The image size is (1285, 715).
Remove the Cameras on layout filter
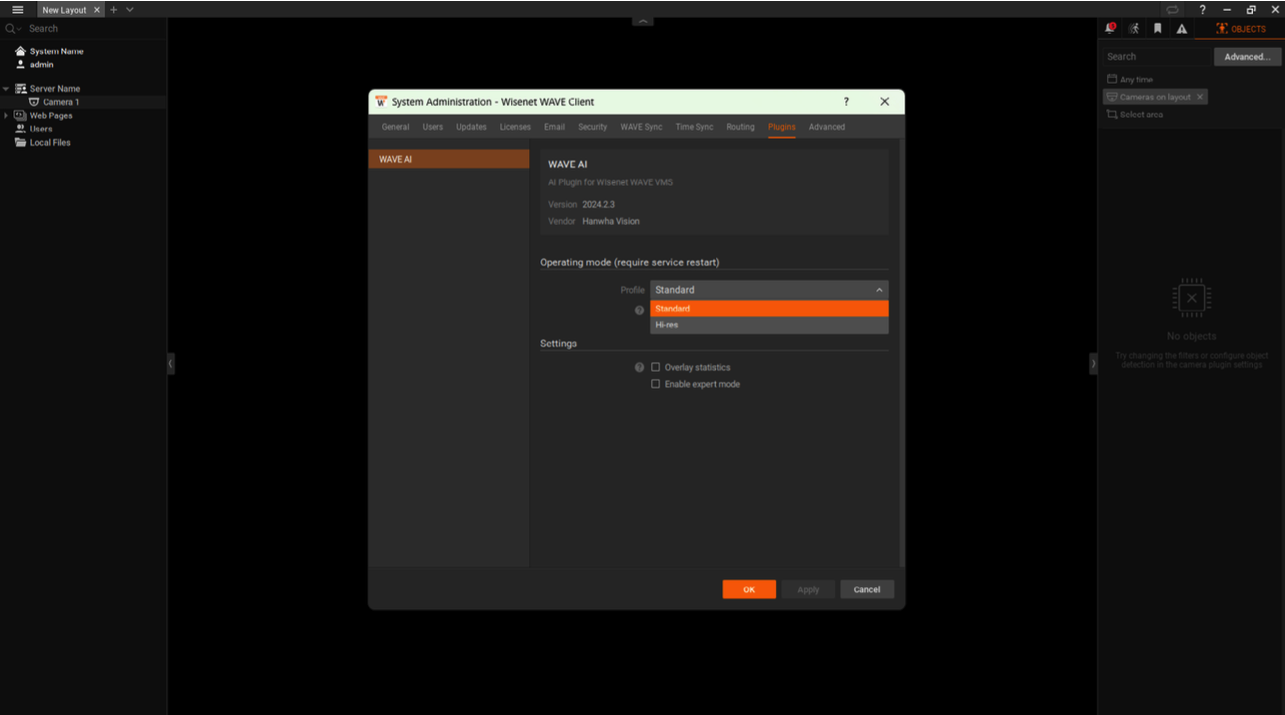coord(1200,97)
